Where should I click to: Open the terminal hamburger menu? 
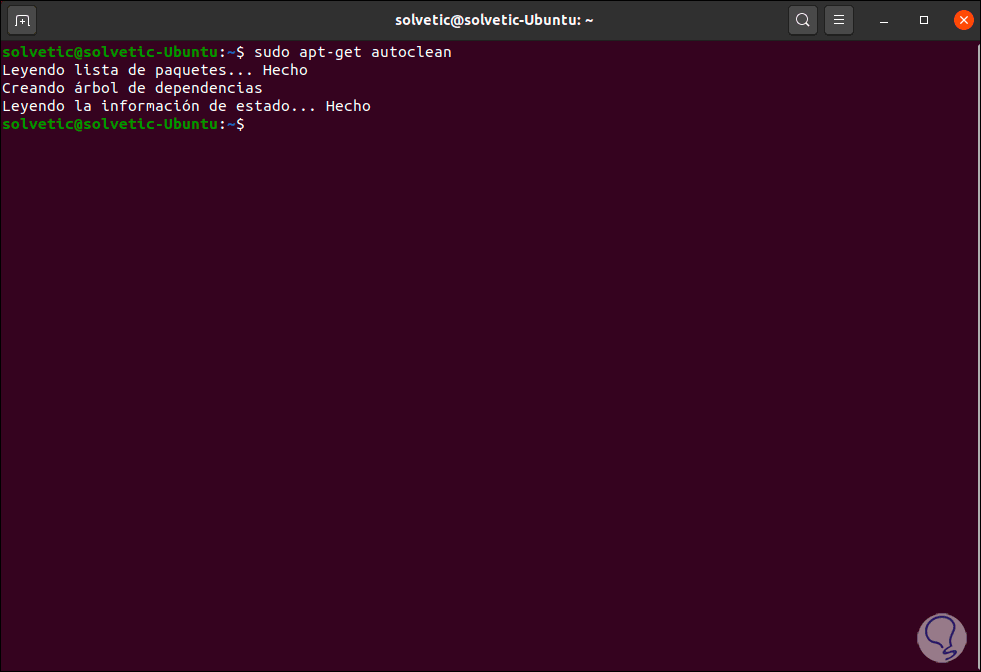click(x=839, y=21)
